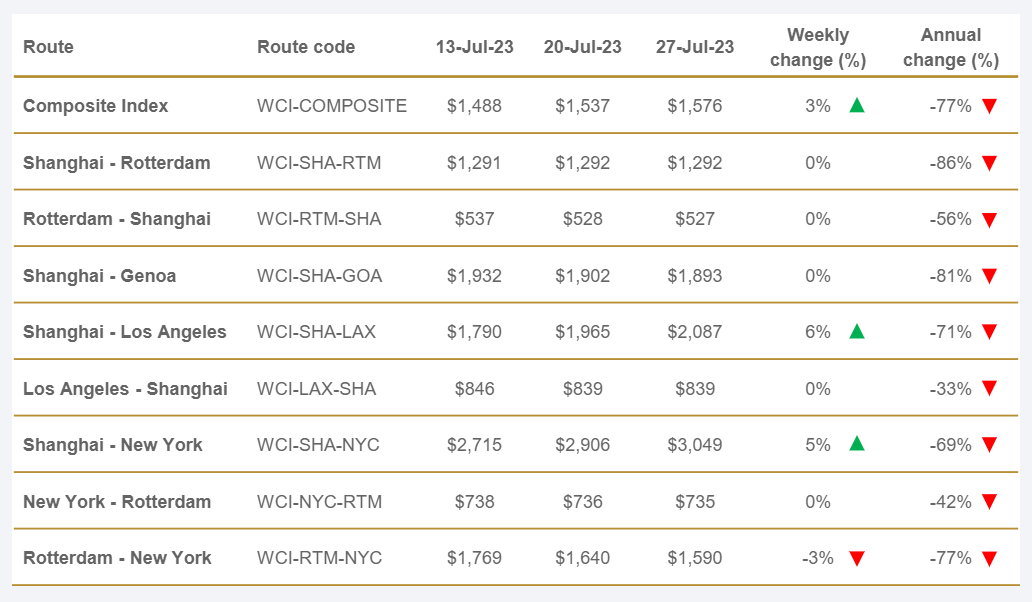Select the Route code column header
Viewport: 1032px width, 602px height.
(x=306, y=47)
